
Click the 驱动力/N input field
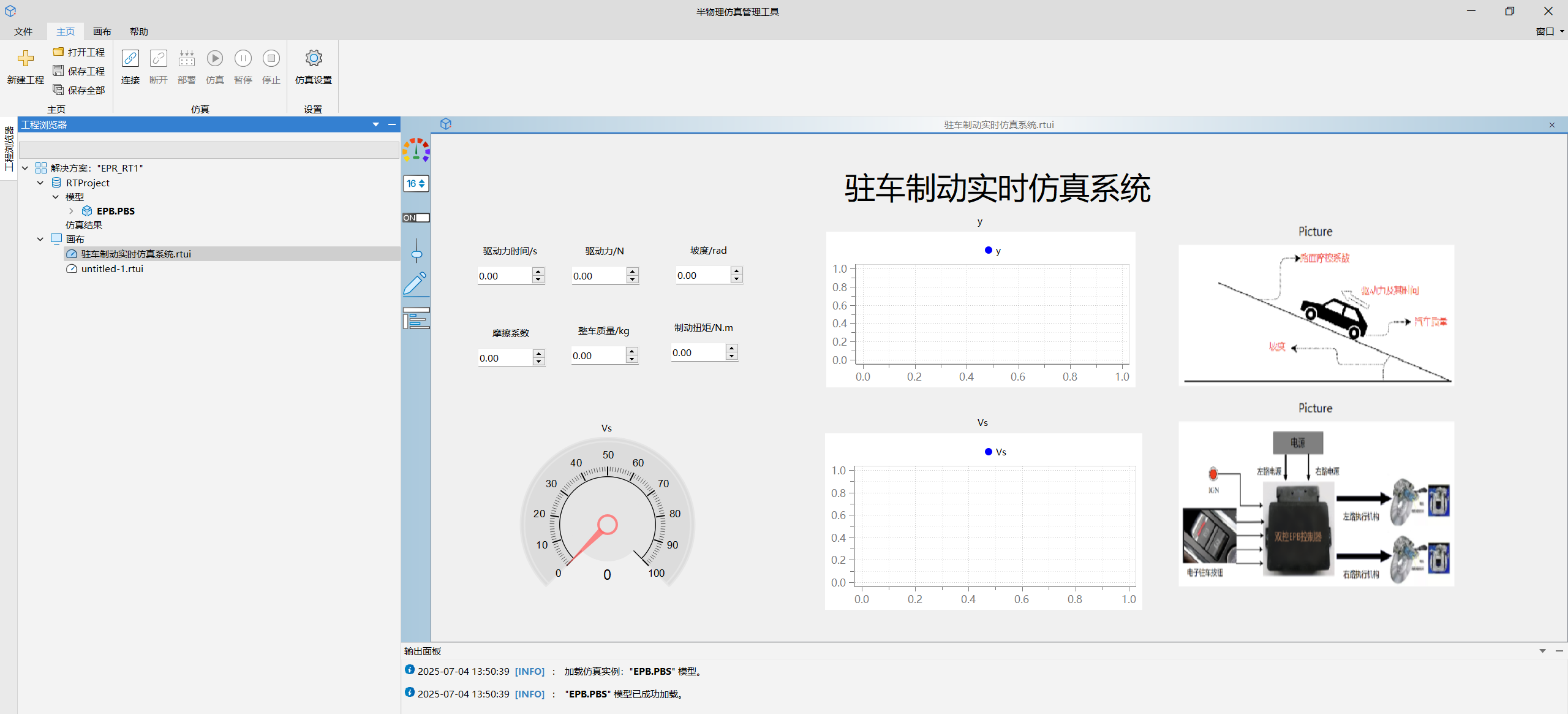pyautogui.click(x=599, y=276)
